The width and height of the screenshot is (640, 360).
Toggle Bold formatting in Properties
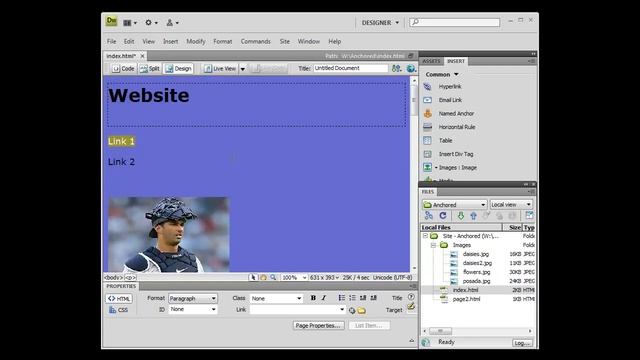(313, 298)
